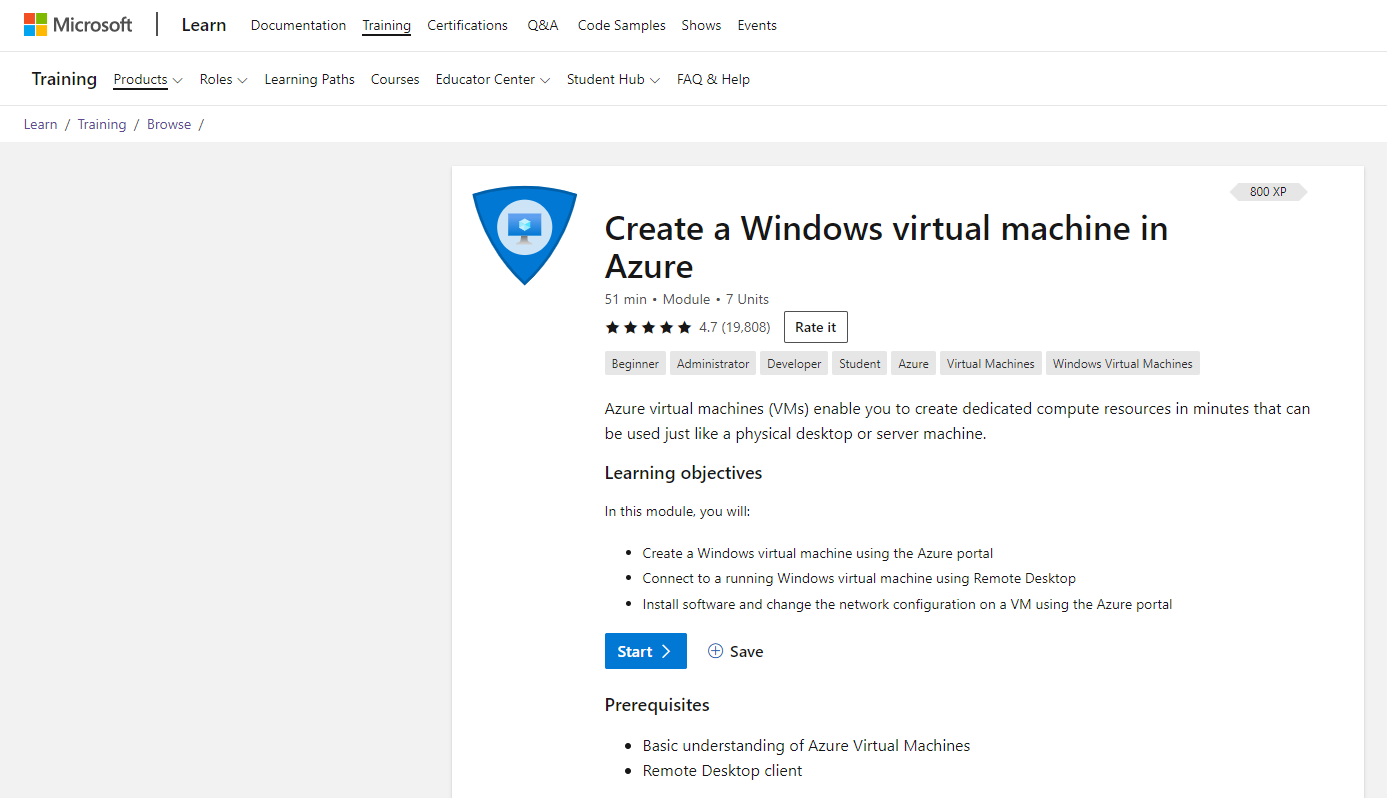Image resolution: width=1387 pixels, height=798 pixels.
Task: Click the Start button
Action: (x=646, y=651)
